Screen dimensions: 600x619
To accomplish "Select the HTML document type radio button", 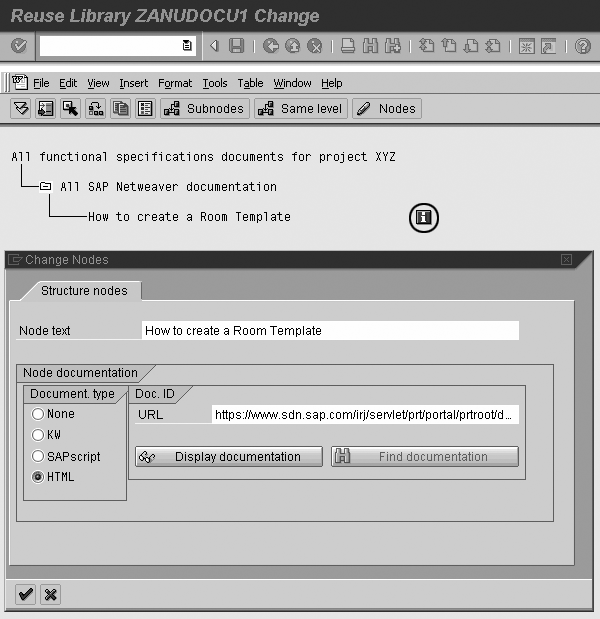I will [x=38, y=477].
